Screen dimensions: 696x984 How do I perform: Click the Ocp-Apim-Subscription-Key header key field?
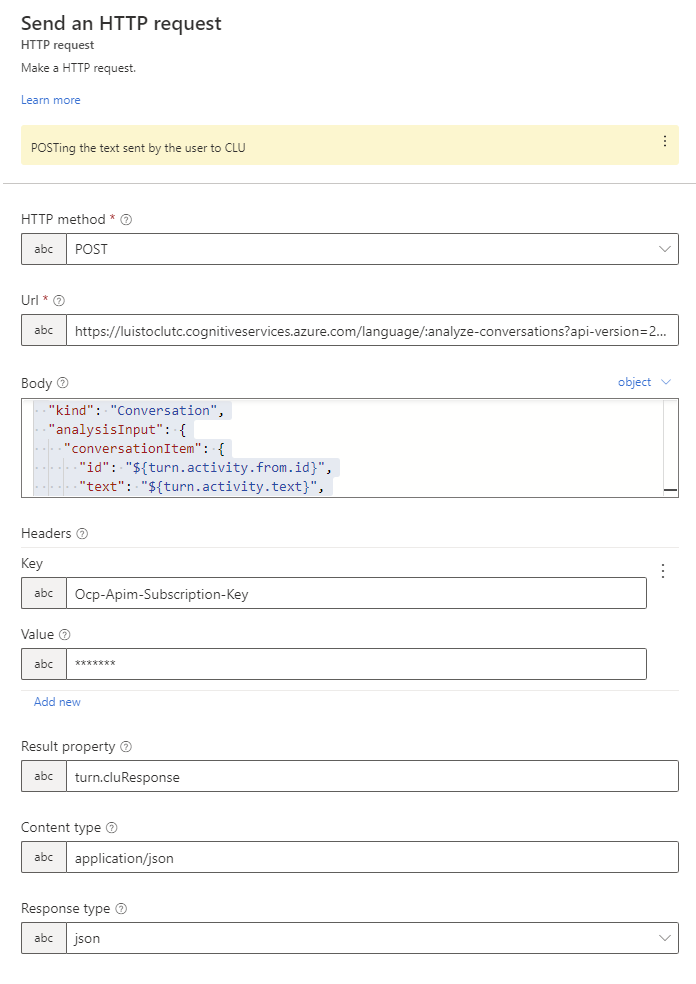tap(356, 593)
